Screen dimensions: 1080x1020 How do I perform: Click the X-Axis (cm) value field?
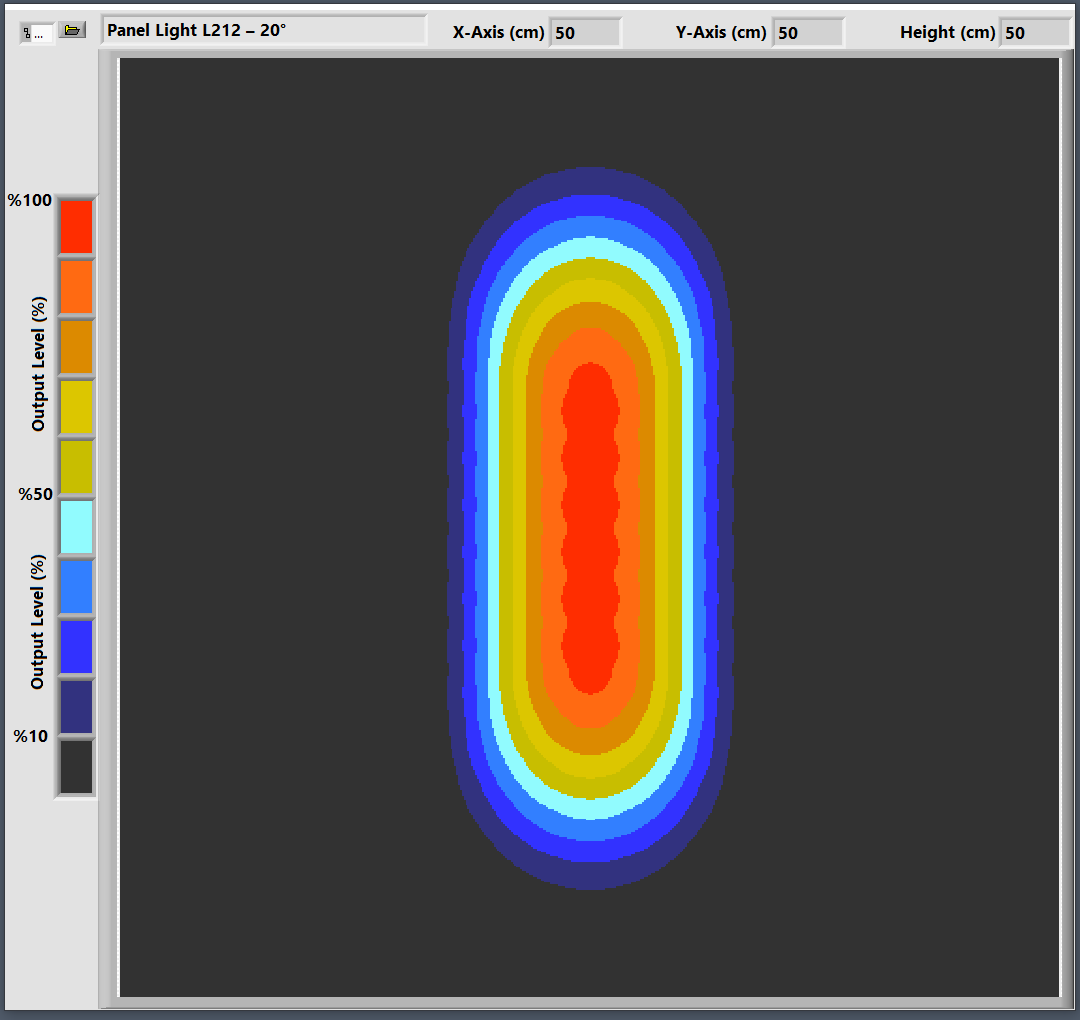585,33
